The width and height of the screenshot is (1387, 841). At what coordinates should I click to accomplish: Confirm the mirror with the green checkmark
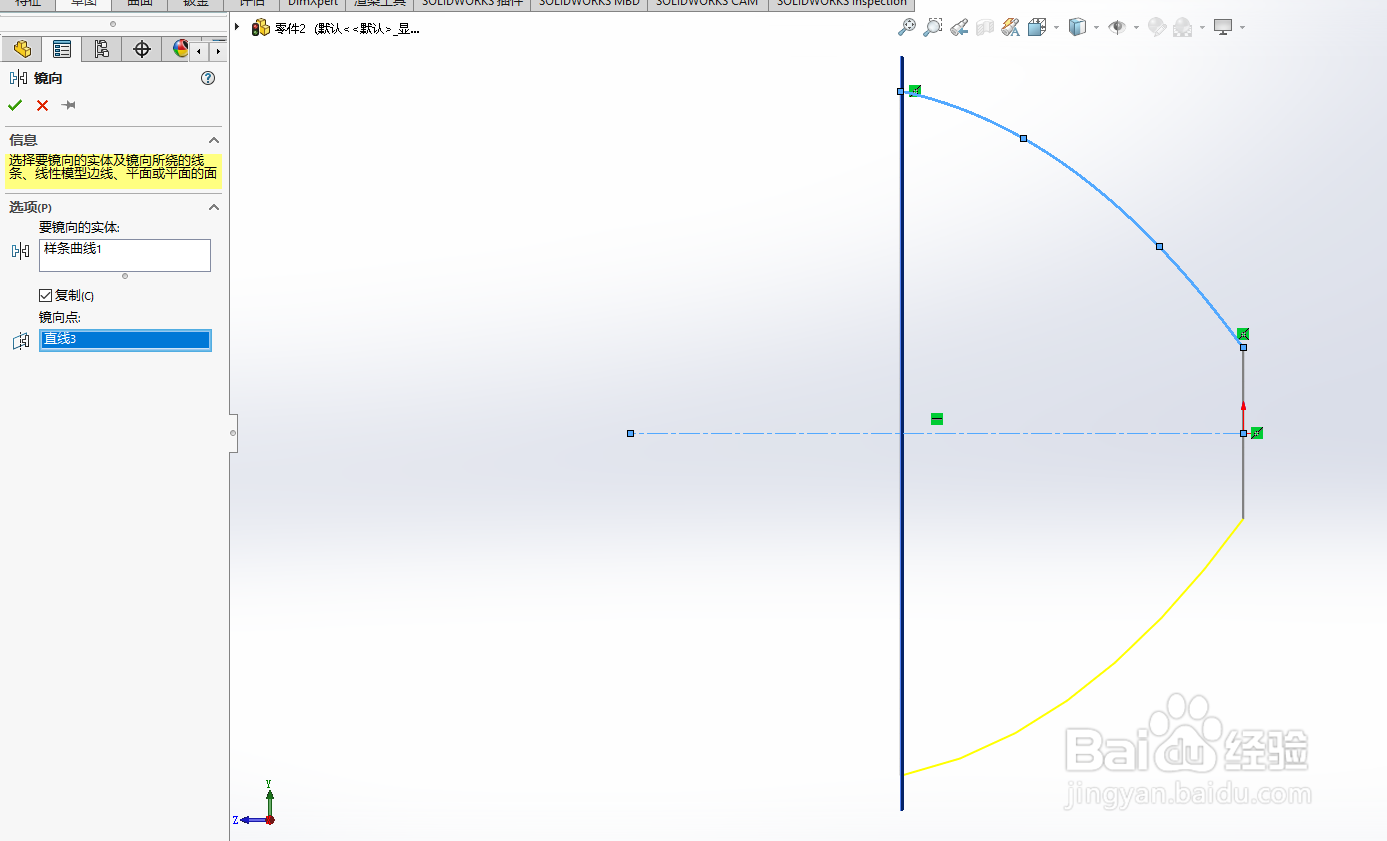15,106
